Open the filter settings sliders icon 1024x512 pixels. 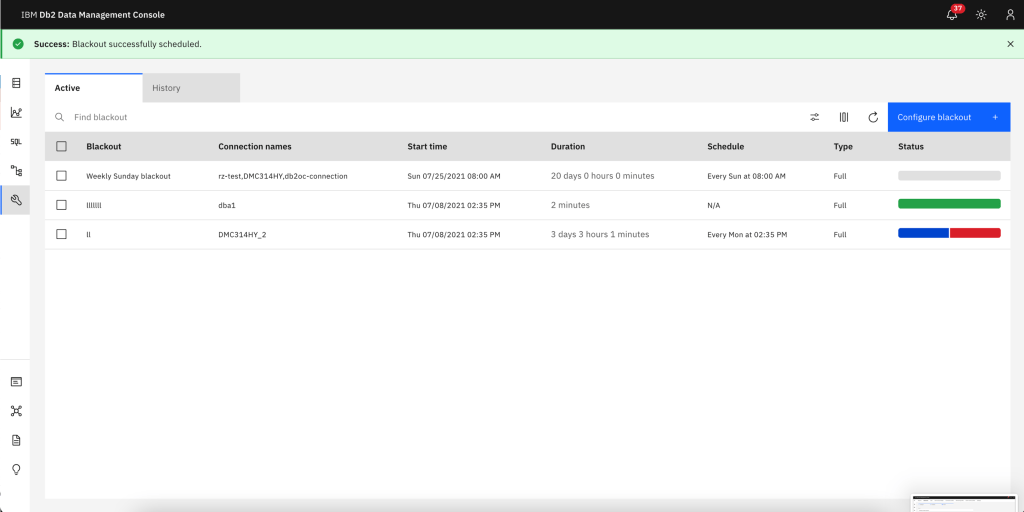pyautogui.click(x=815, y=117)
